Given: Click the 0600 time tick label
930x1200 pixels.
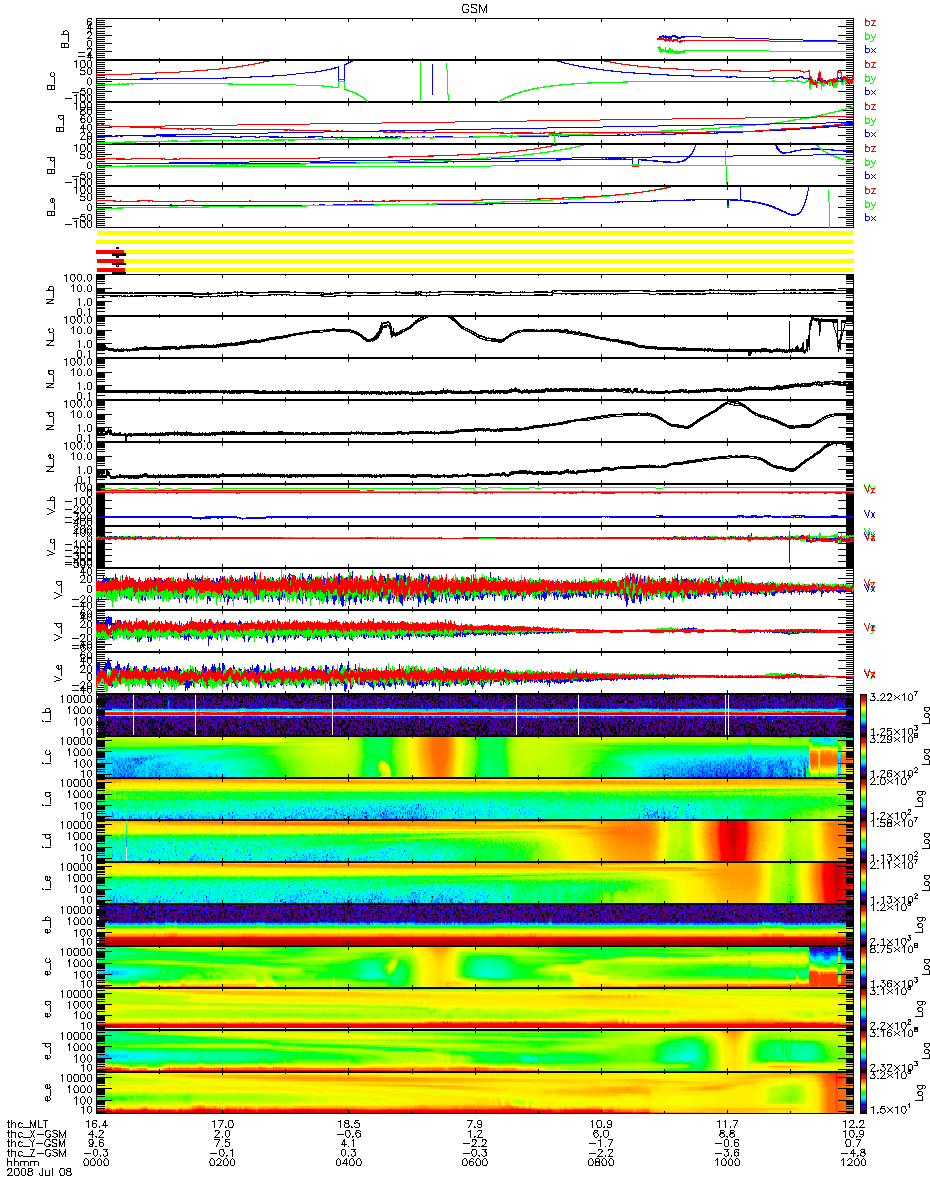Looking at the screenshot, I should pos(474,1160).
